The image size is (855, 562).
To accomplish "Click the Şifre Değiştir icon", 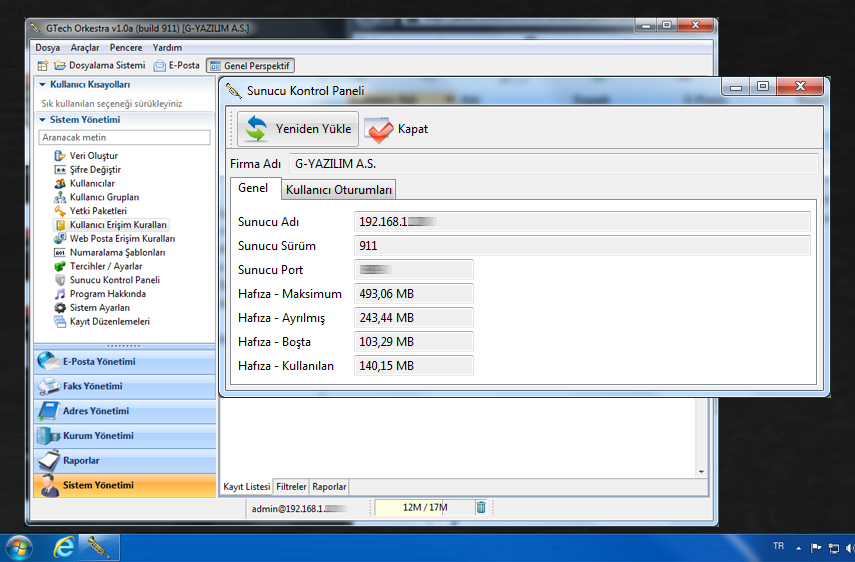I will click(x=60, y=170).
